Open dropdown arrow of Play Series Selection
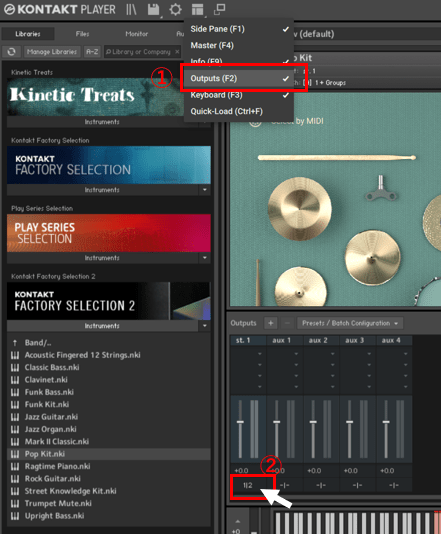Viewport: 441px width, 534px height. 205,258
